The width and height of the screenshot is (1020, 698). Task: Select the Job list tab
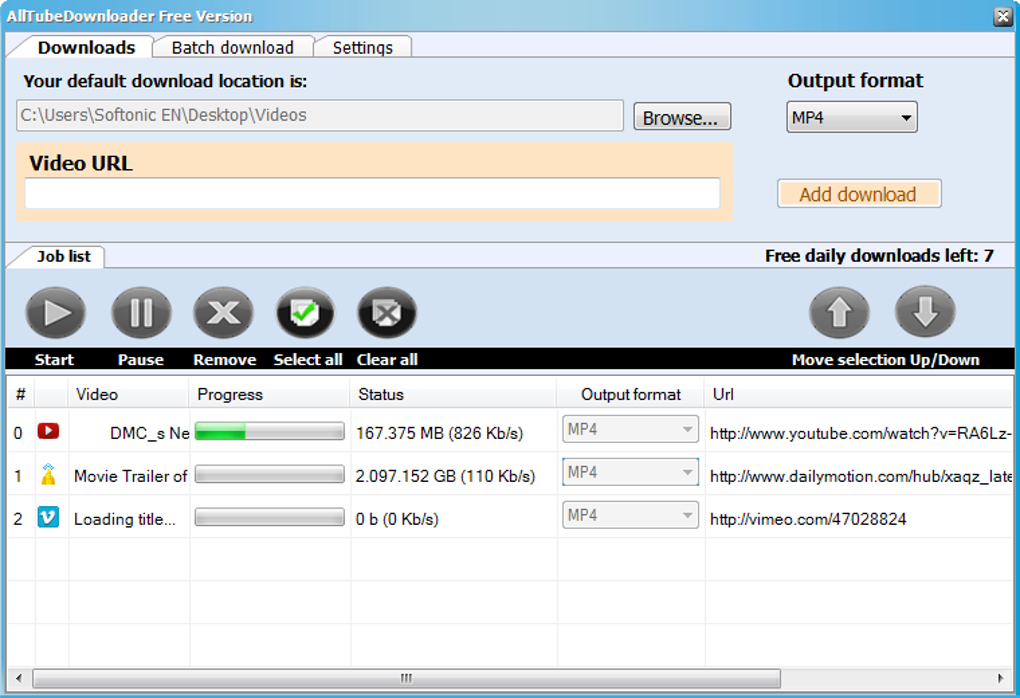click(x=64, y=256)
